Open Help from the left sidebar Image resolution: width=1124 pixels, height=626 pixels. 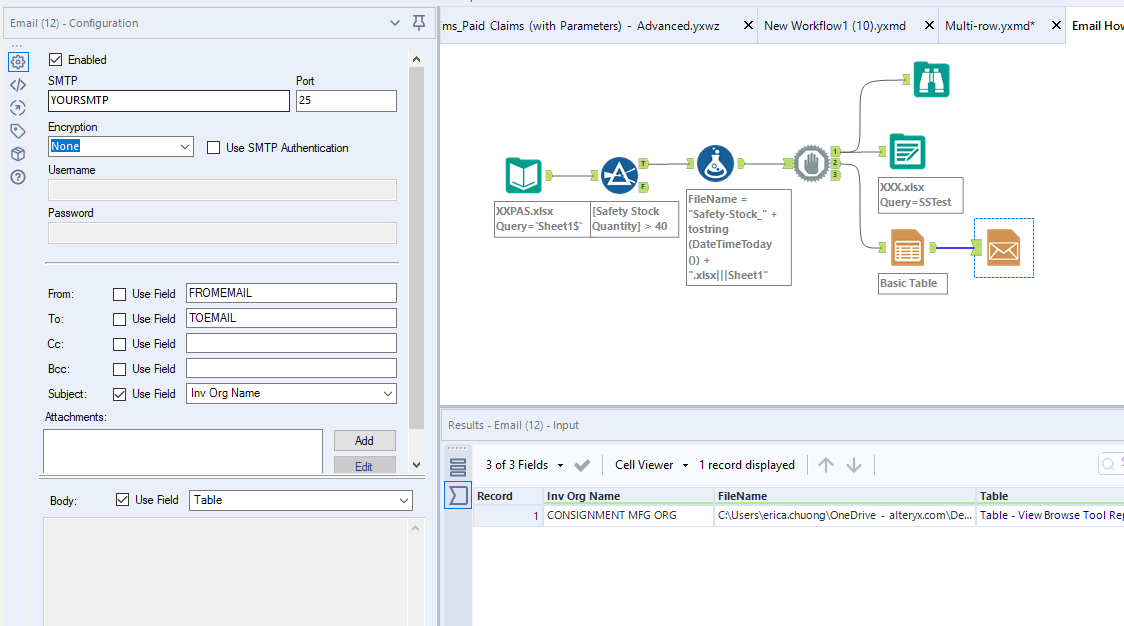[18, 176]
